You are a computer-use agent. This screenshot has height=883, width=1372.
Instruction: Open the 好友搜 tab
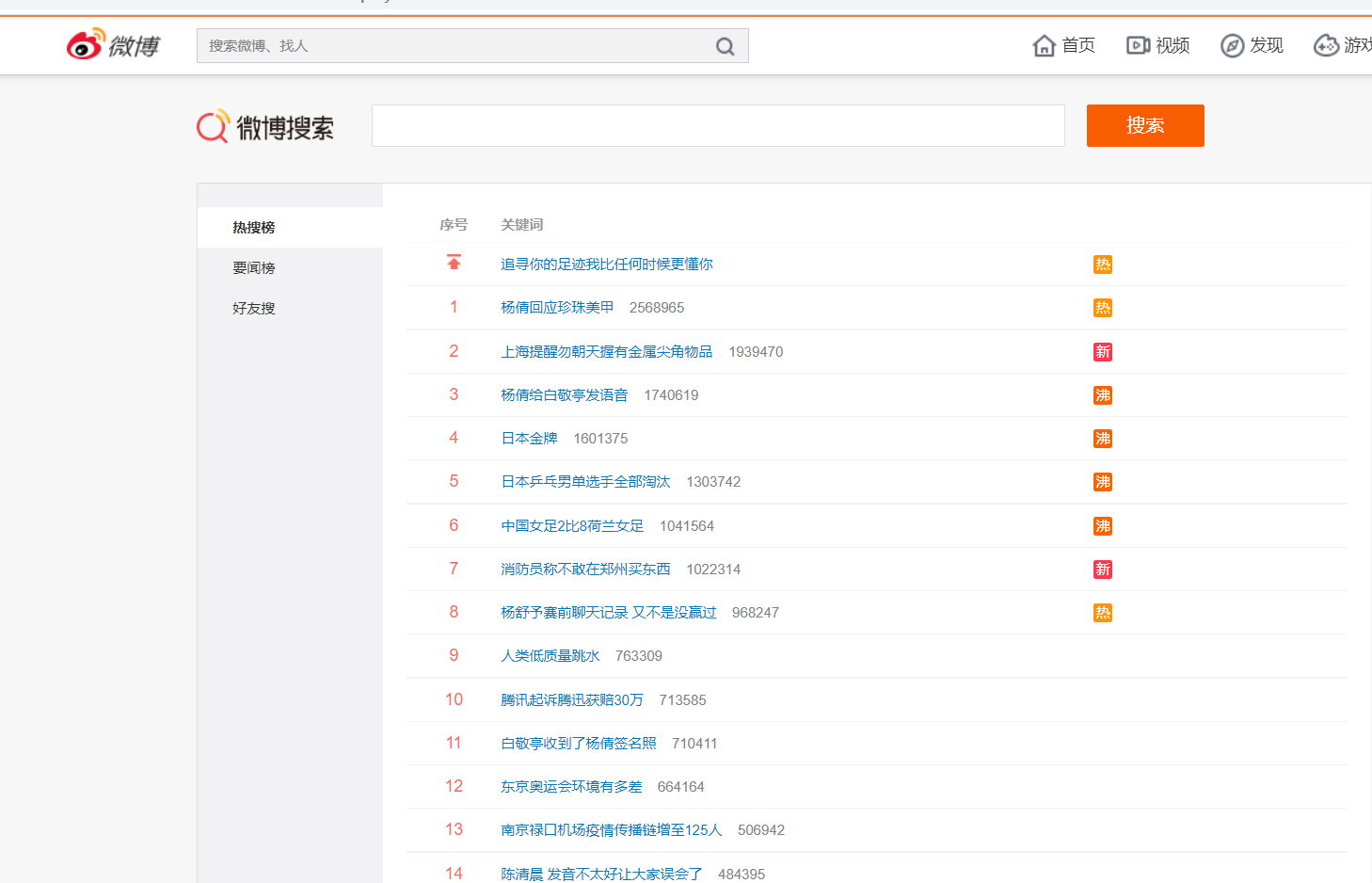tap(290, 308)
